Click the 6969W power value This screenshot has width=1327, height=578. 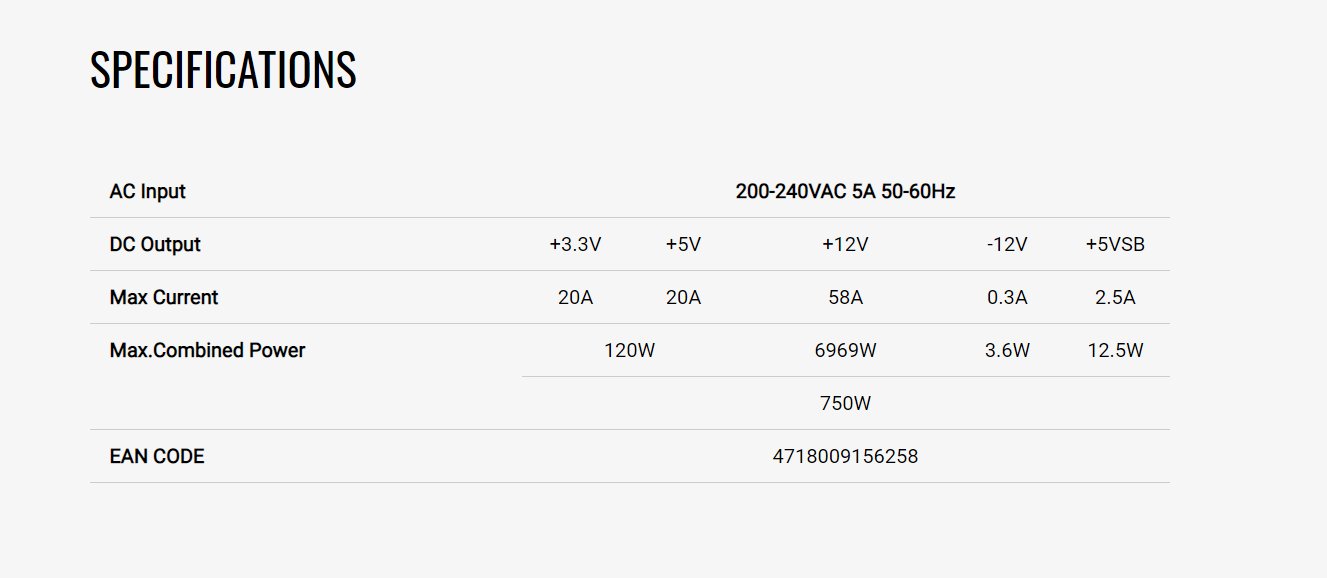845,350
